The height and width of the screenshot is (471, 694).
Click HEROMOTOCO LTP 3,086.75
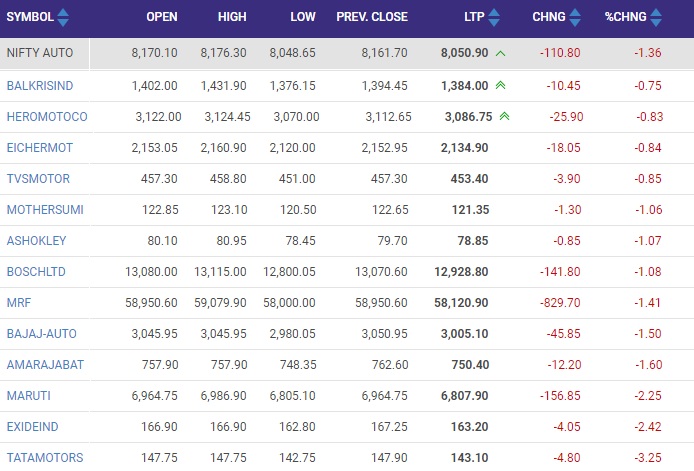coord(468,116)
